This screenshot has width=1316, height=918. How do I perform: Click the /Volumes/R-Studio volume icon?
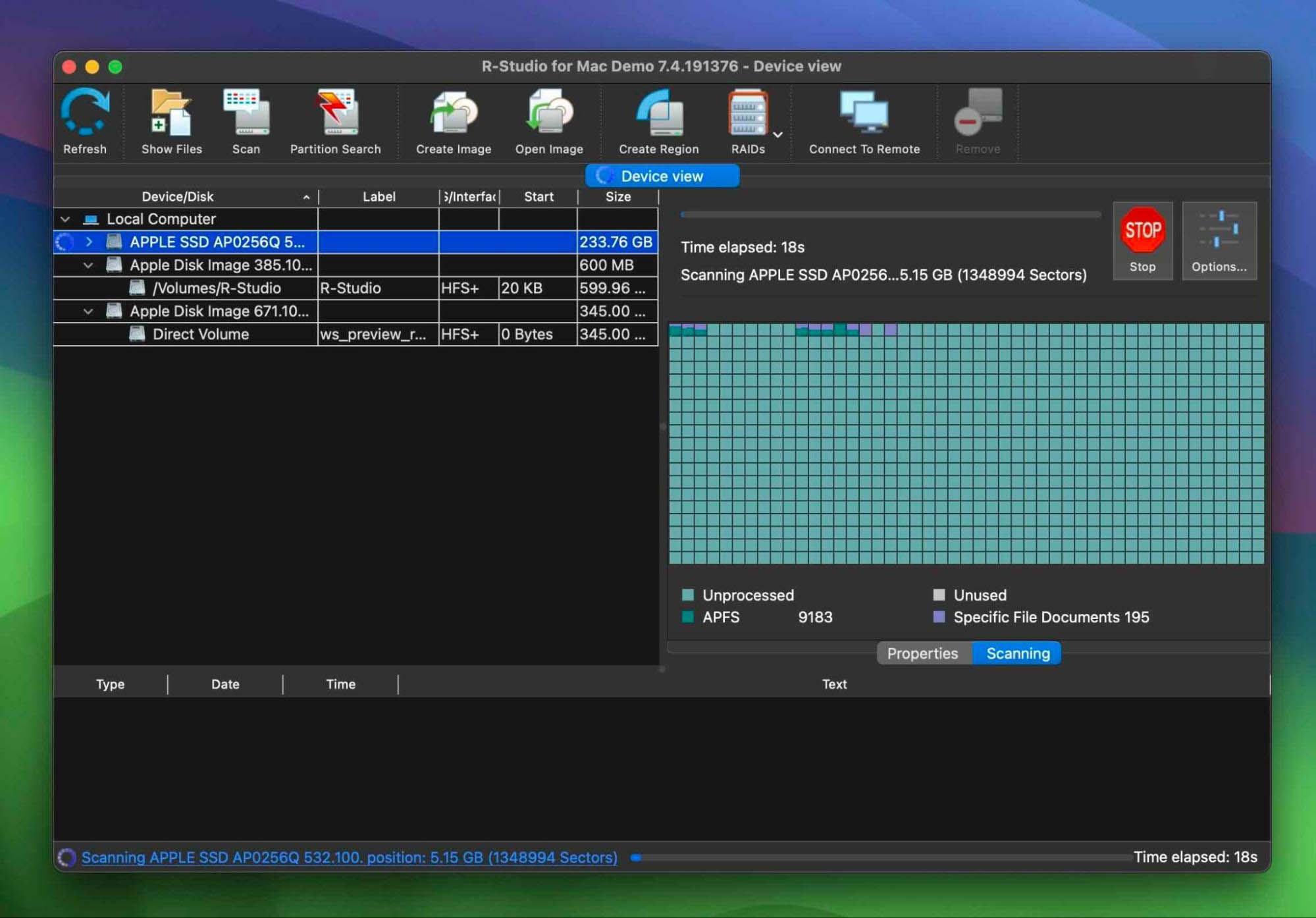pos(137,288)
